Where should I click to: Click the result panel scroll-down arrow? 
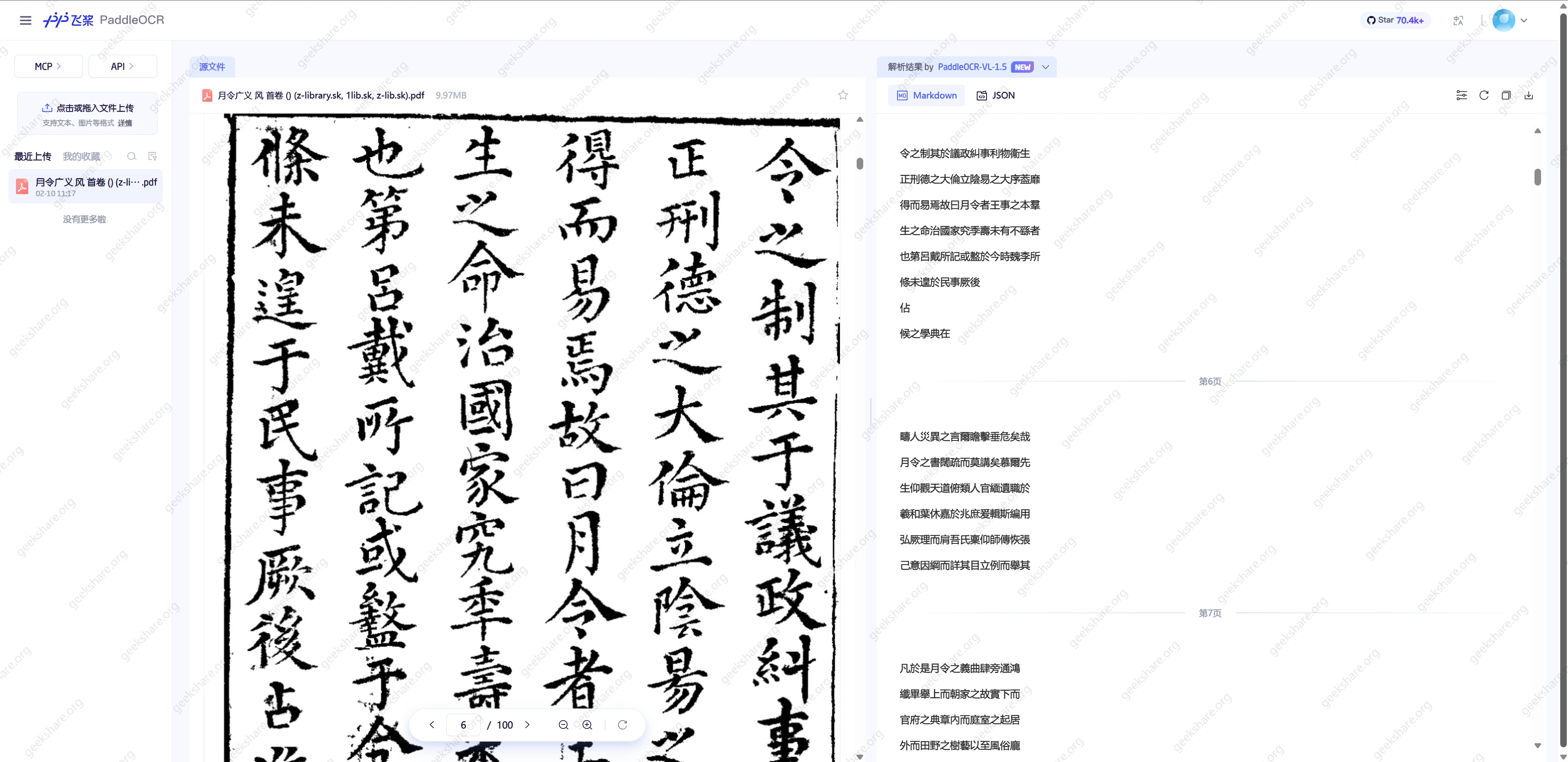(1537, 746)
